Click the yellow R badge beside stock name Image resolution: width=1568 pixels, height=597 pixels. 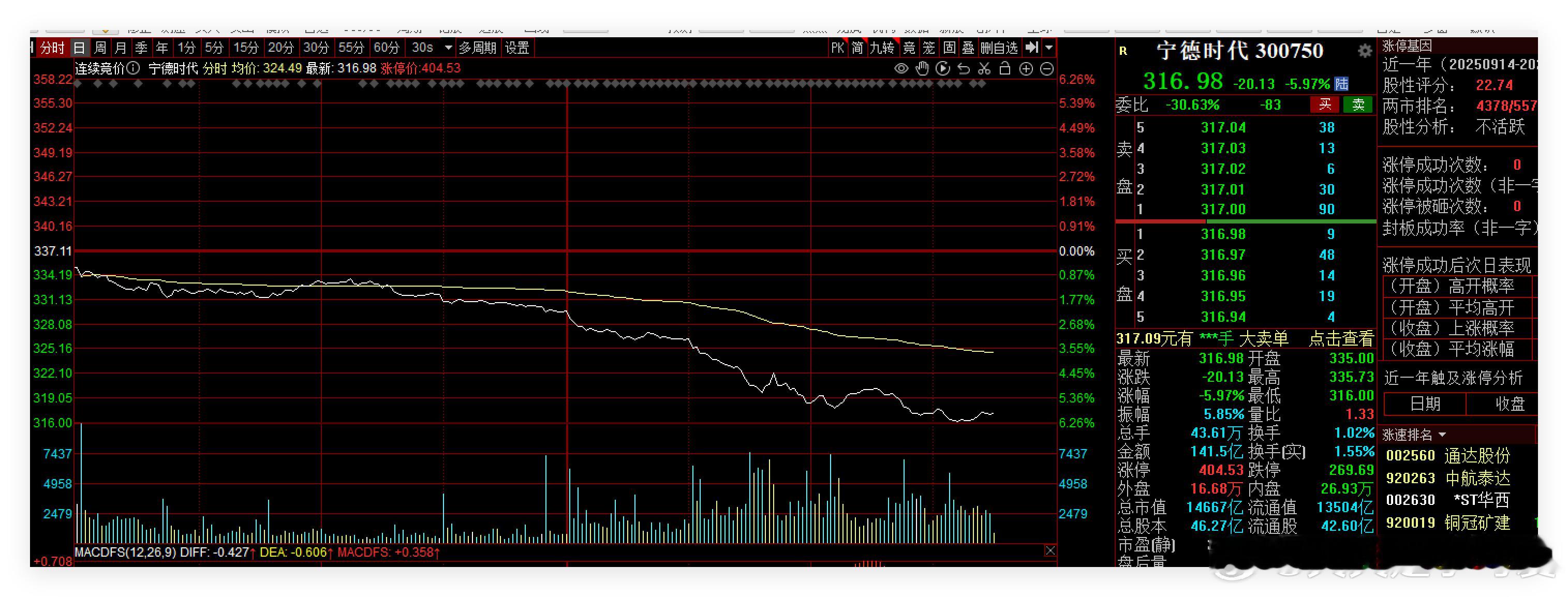1123,51
